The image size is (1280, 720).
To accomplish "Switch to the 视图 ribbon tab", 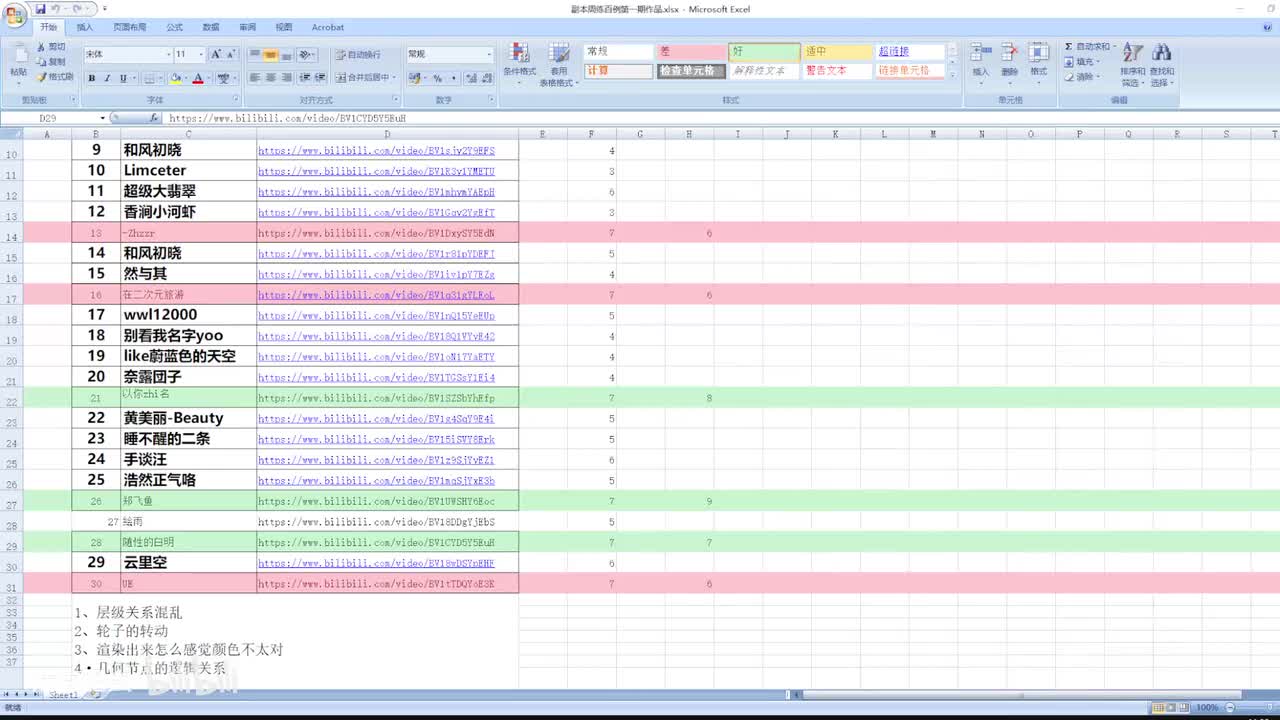I will tap(284, 27).
